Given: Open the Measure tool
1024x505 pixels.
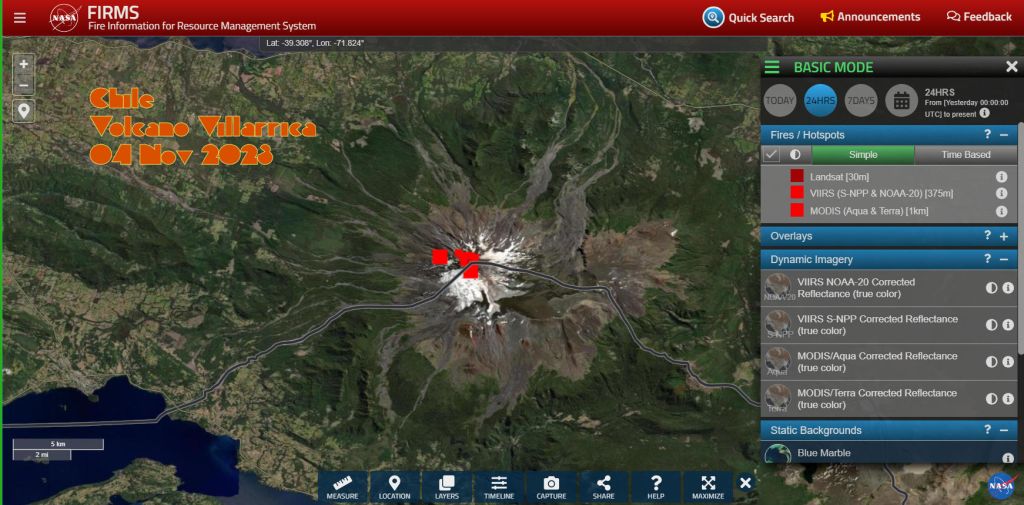Looking at the screenshot, I should [342, 487].
